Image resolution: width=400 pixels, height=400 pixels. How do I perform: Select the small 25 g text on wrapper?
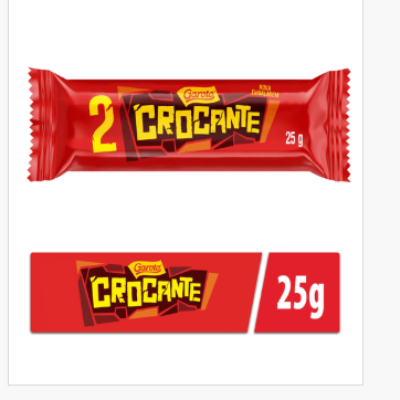(x=294, y=138)
